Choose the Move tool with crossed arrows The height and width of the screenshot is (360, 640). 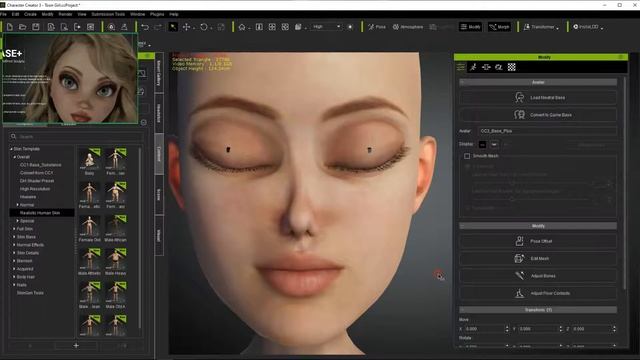click(x=187, y=27)
